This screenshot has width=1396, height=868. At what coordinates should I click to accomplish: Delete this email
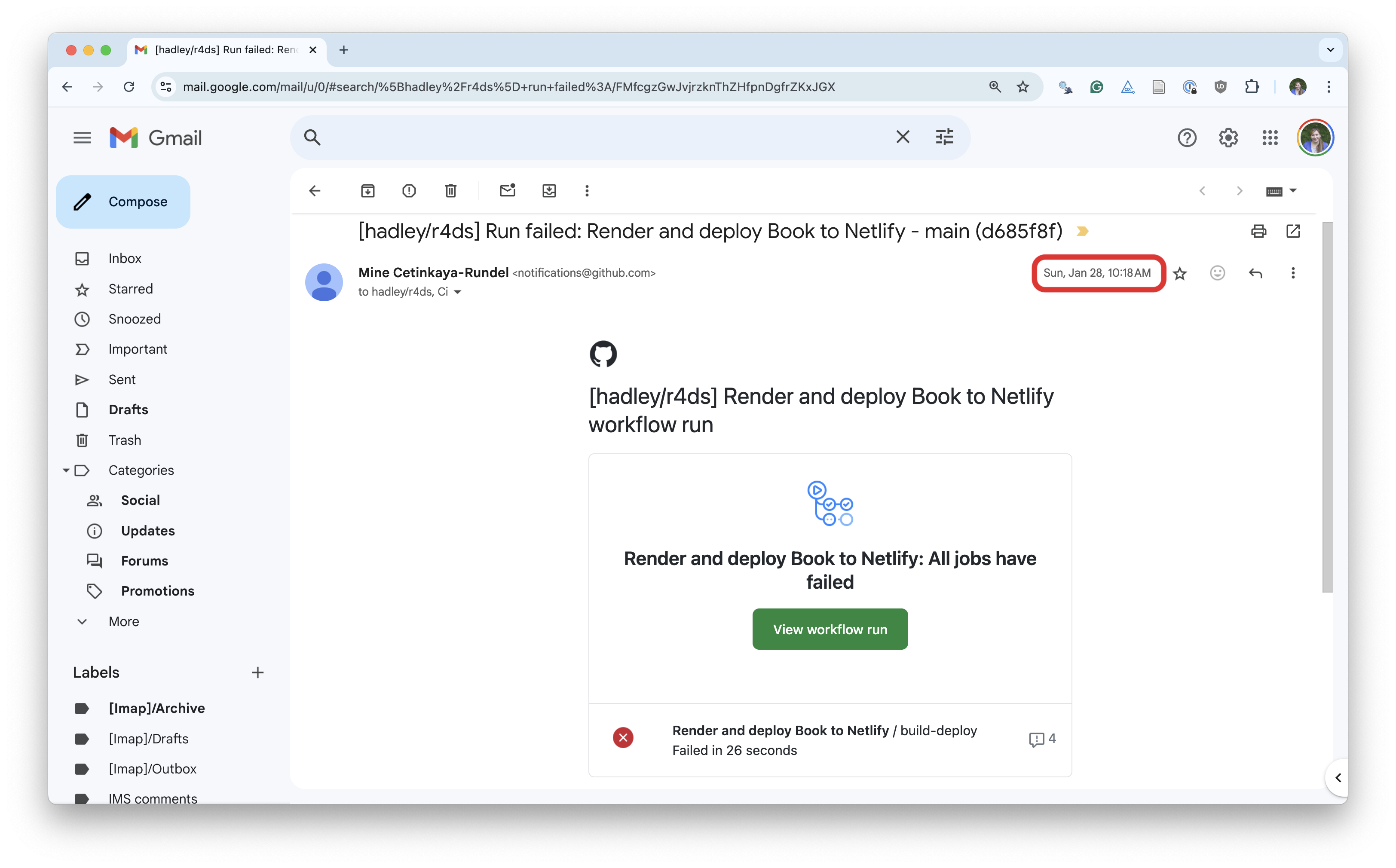451,191
